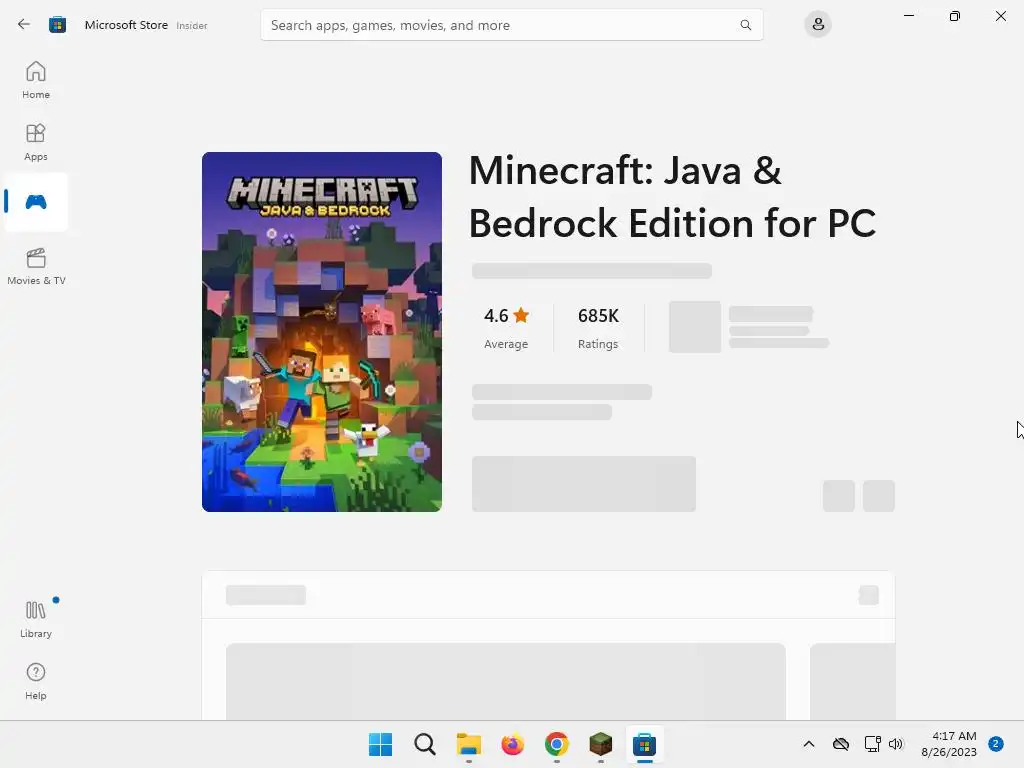Open the Home section in sidebar
This screenshot has width=1024, height=768.
click(x=36, y=80)
